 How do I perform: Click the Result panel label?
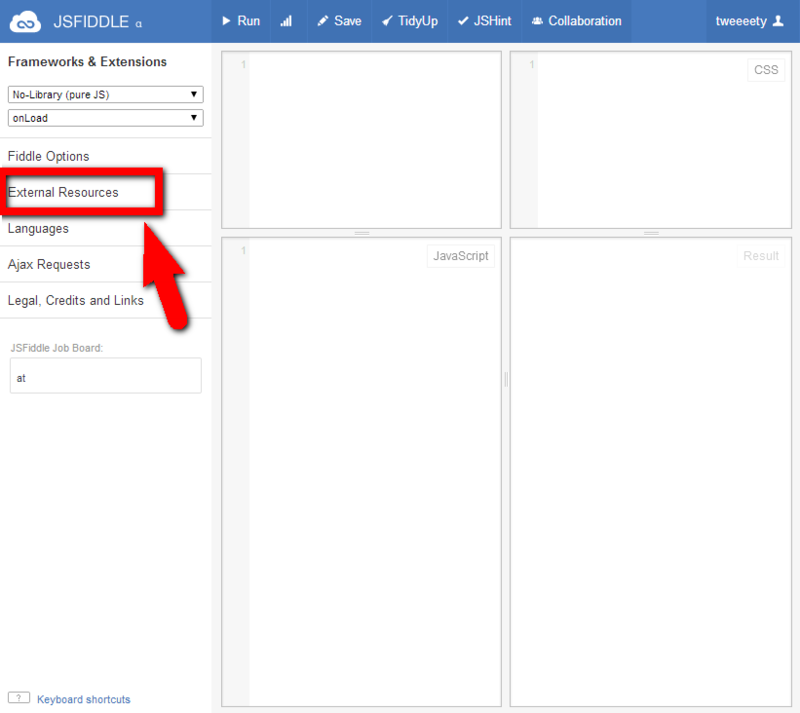click(x=761, y=256)
